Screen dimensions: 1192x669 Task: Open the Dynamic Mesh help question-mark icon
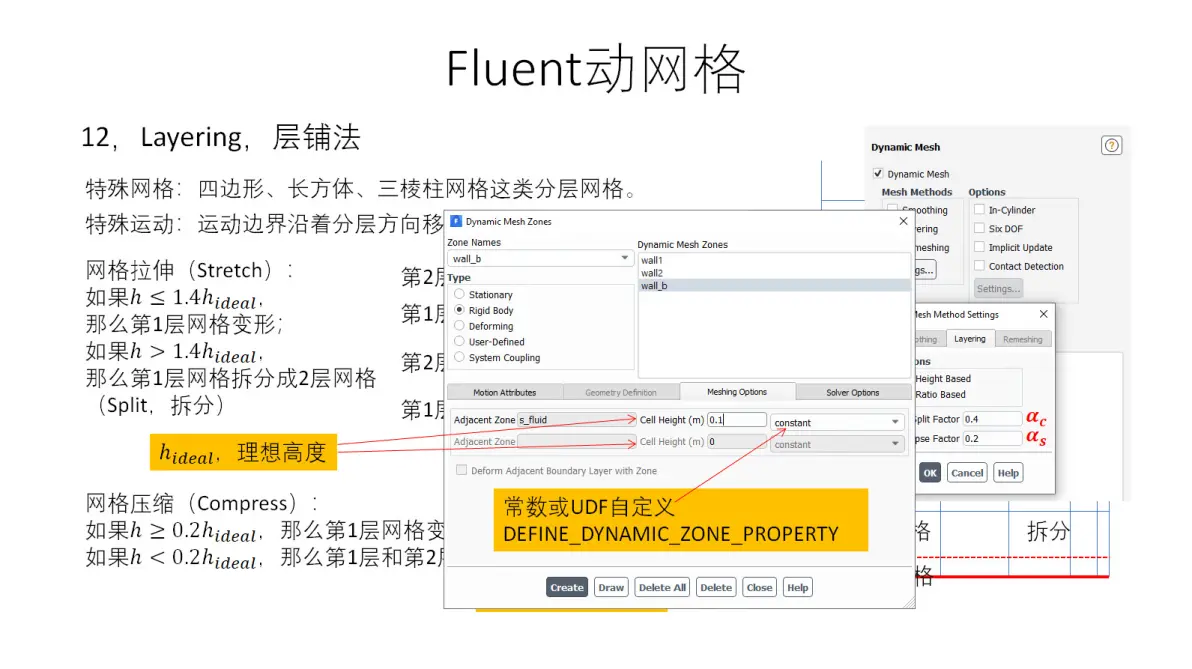click(x=1111, y=145)
